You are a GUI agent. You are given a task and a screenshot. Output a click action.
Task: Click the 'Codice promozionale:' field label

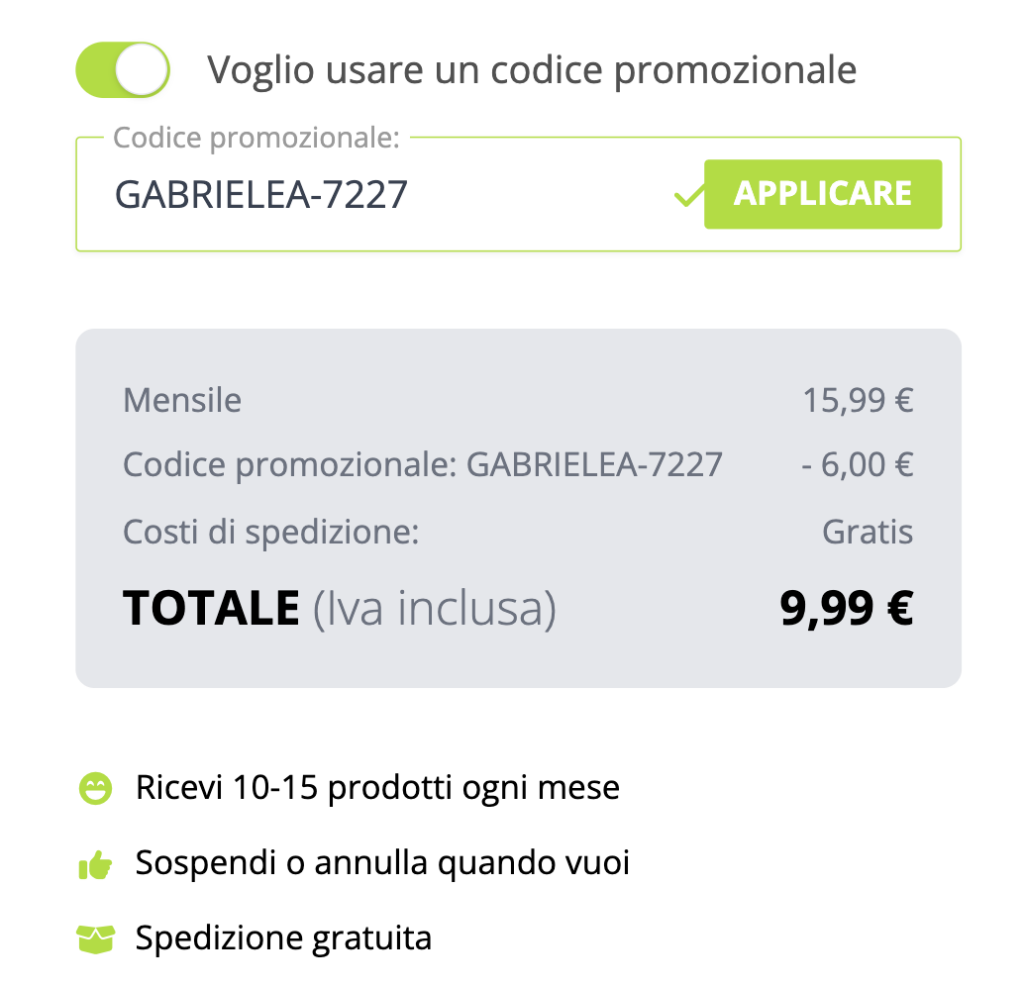tap(256, 138)
